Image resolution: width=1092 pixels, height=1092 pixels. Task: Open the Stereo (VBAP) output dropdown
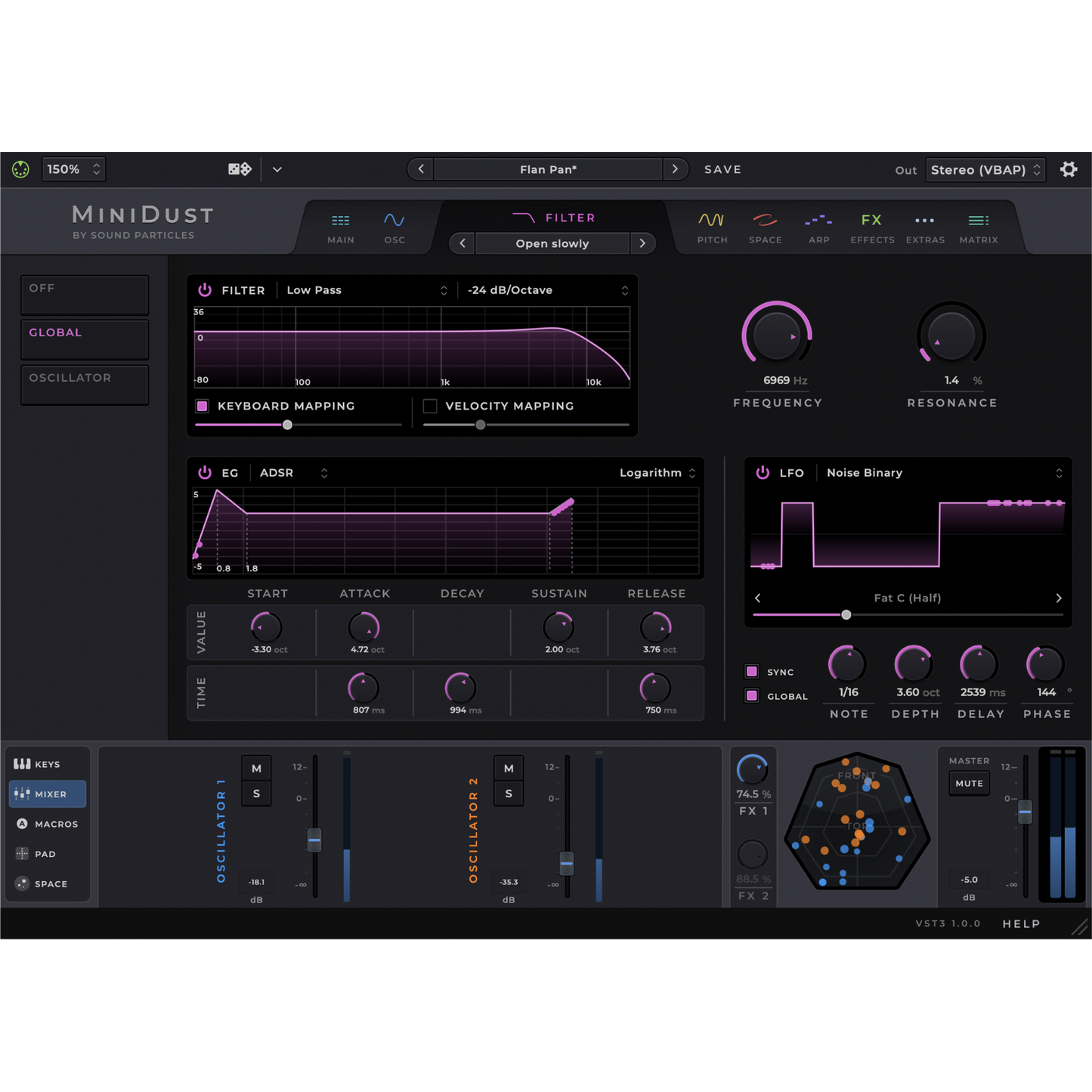click(985, 170)
